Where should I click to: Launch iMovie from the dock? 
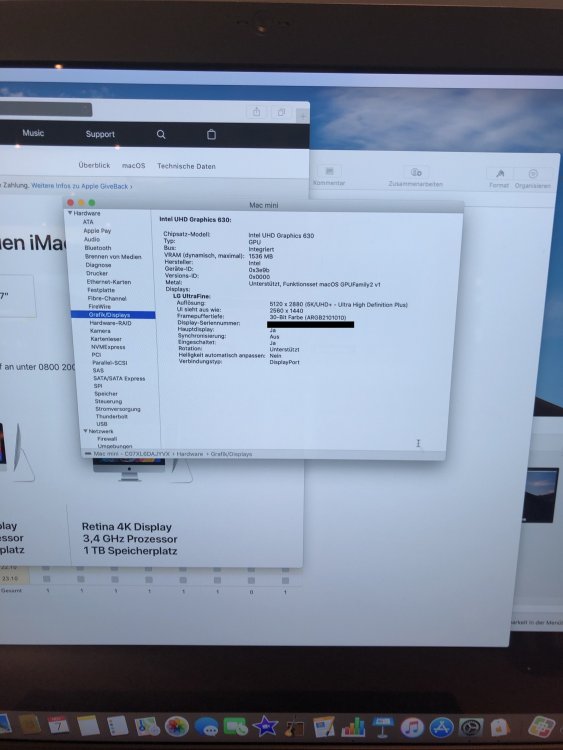click(x=265, y=727)
